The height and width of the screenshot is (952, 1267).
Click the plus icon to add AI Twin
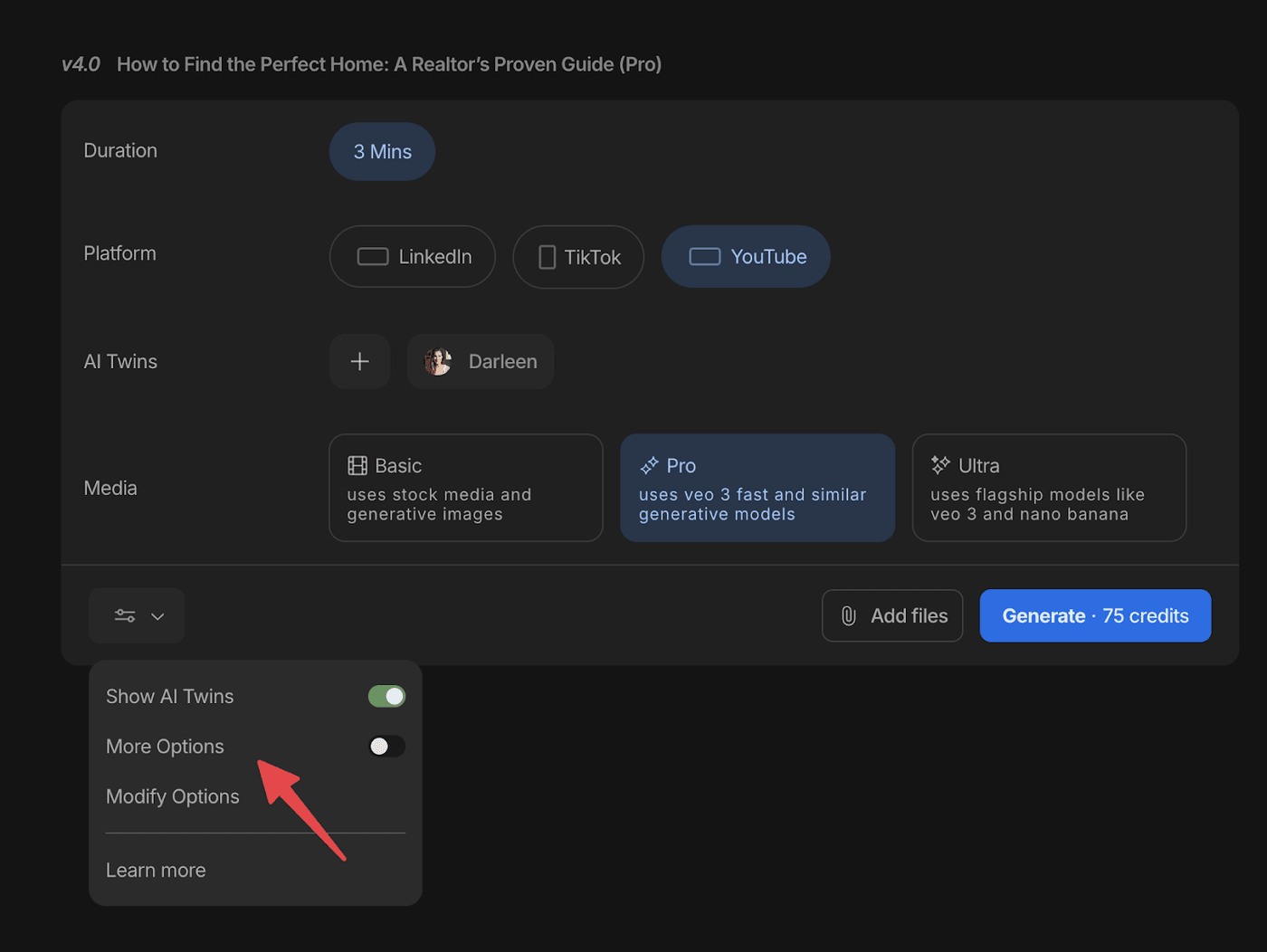tap(359, 362)
